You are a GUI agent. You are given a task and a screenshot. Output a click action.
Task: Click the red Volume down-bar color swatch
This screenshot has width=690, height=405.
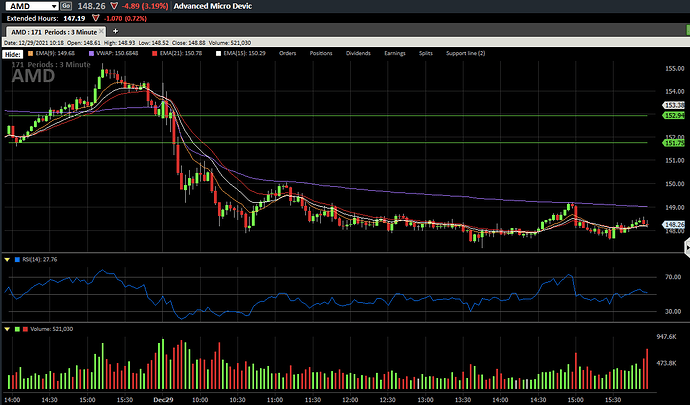point(25,329)
